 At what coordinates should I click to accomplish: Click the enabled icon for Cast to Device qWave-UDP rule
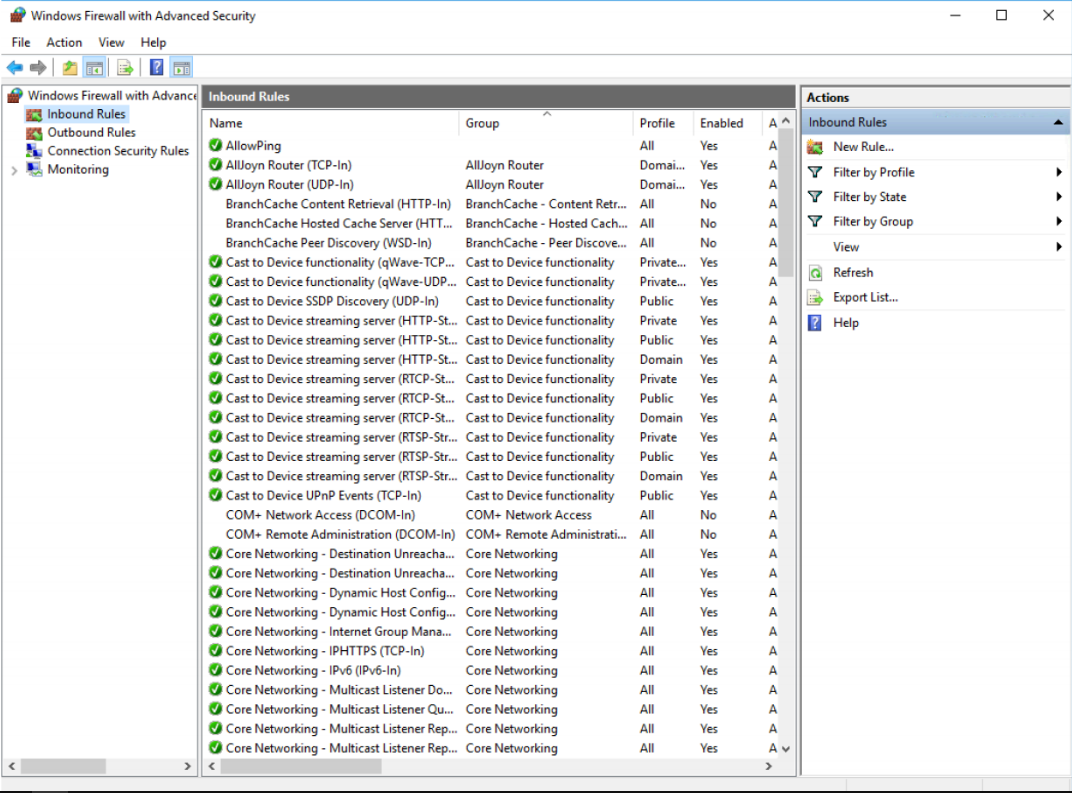pos(215,282)
